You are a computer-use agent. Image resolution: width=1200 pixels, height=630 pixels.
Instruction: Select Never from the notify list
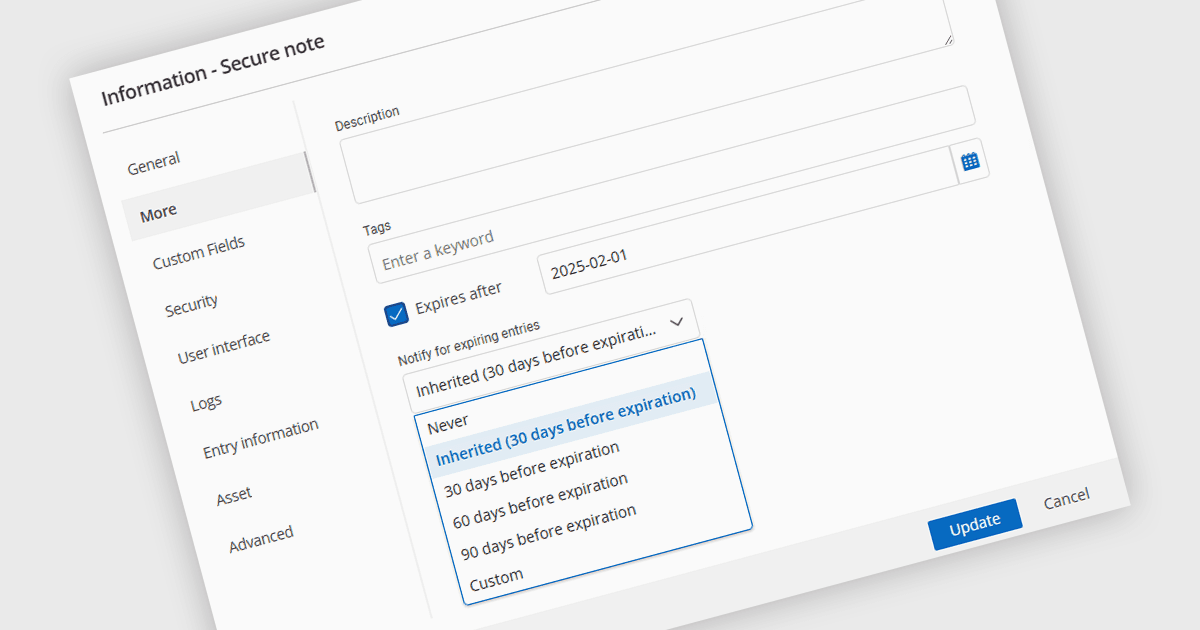click(447, 422)
